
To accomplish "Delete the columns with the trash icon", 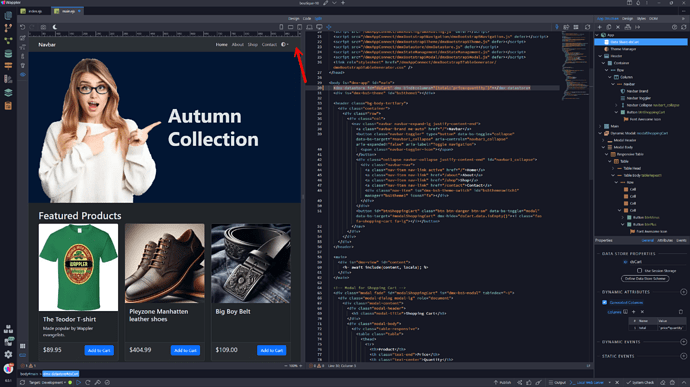I will point(681,312).
